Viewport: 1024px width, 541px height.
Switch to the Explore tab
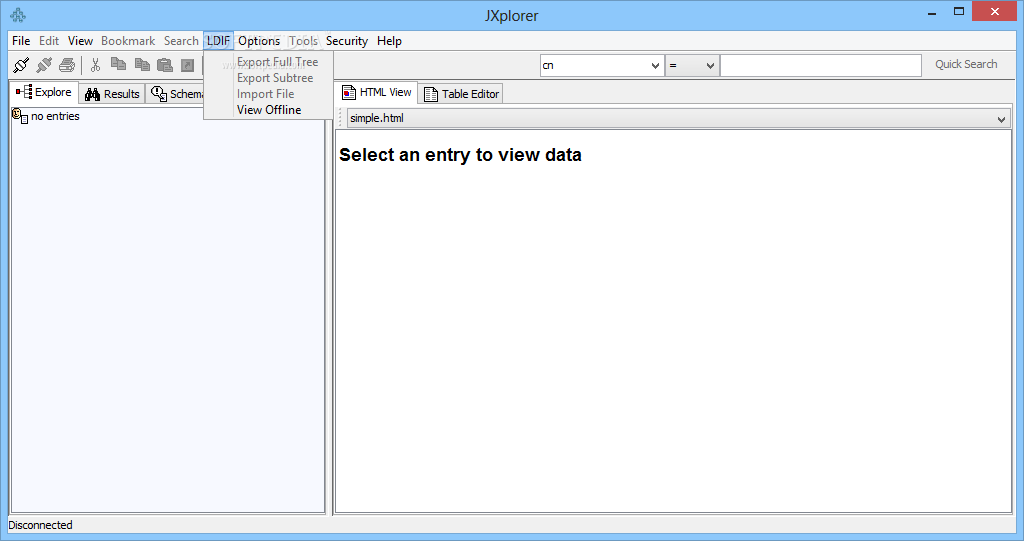pos(44,92)
